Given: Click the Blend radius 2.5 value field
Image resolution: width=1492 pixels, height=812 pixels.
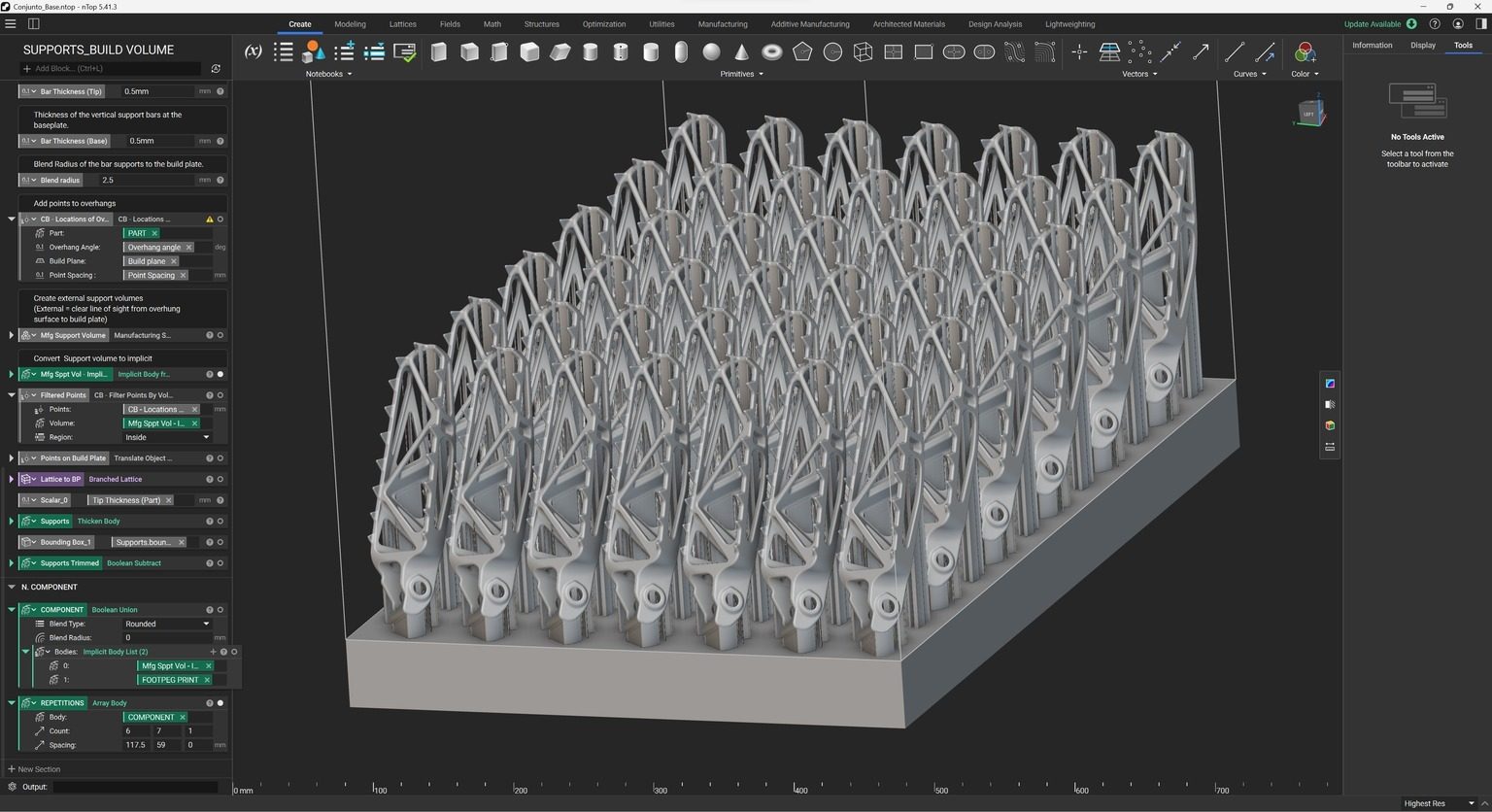Looking at the screenshot, I should pos(147,180).
